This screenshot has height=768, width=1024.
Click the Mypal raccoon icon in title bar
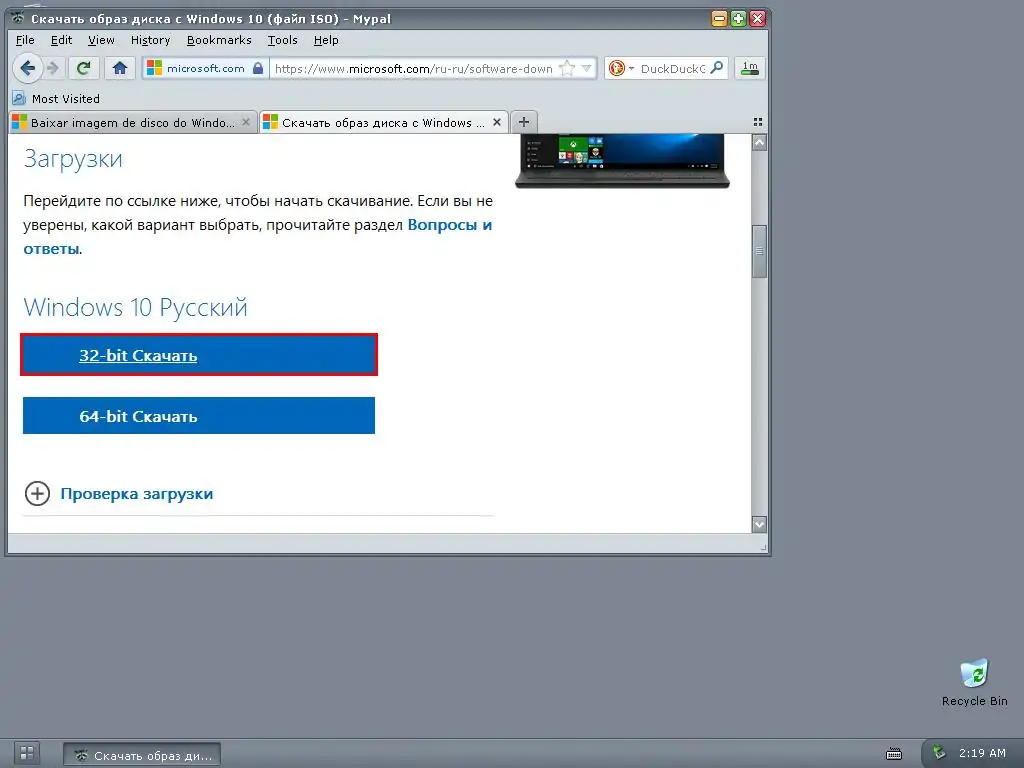(x=18, y=18)
